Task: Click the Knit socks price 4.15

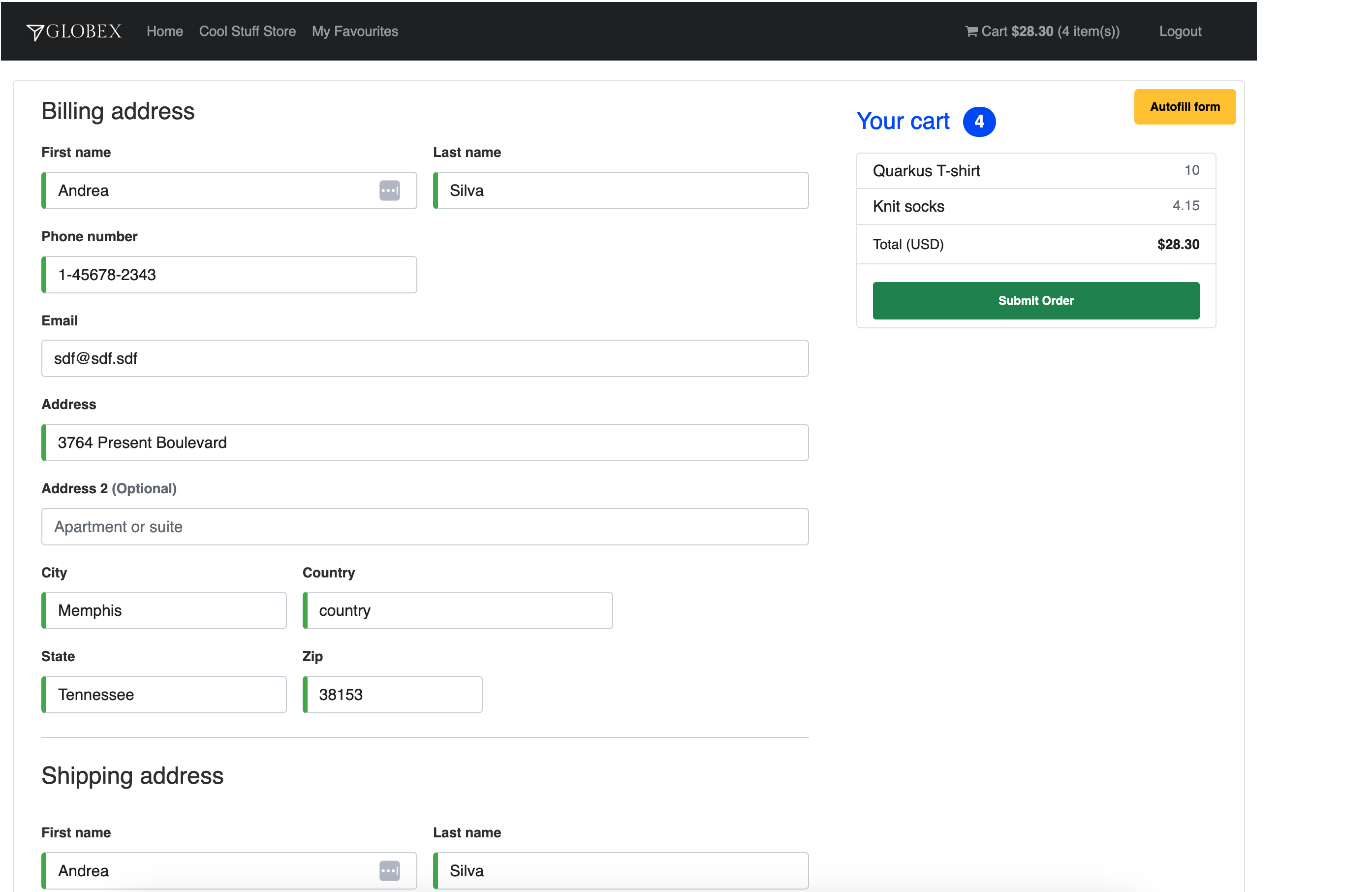Action: point(1186,206)
